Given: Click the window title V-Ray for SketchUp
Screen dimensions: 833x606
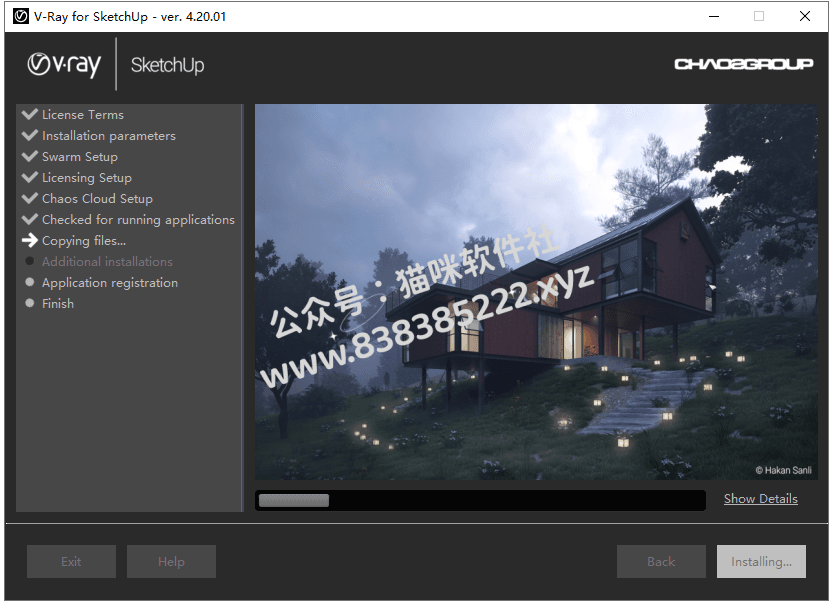Looking at the screenshot, I should click(x=130, y=16).
